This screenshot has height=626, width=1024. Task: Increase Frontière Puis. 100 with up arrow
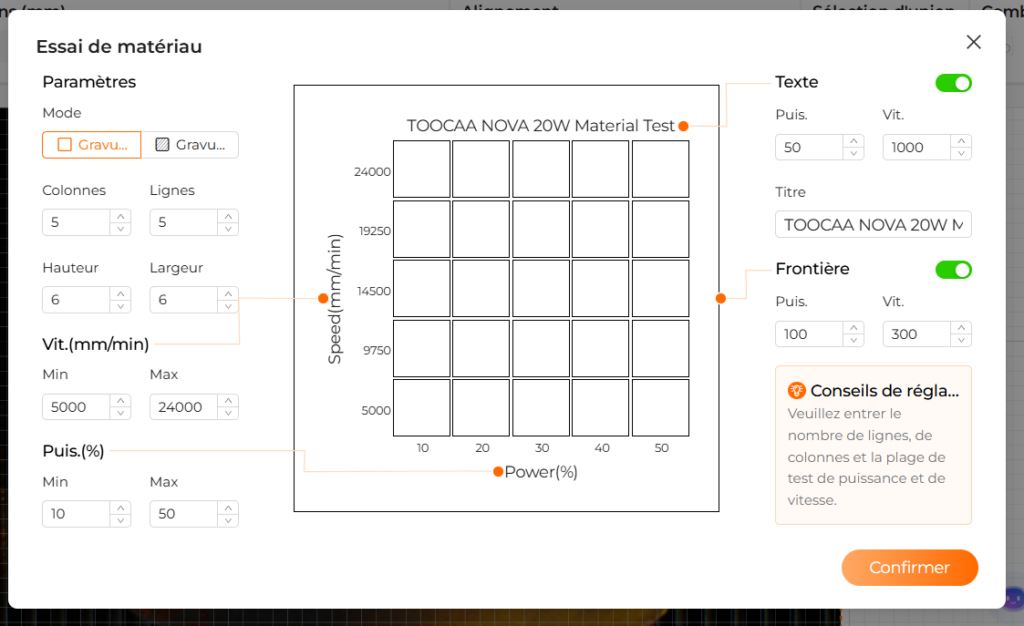(854, 328)
